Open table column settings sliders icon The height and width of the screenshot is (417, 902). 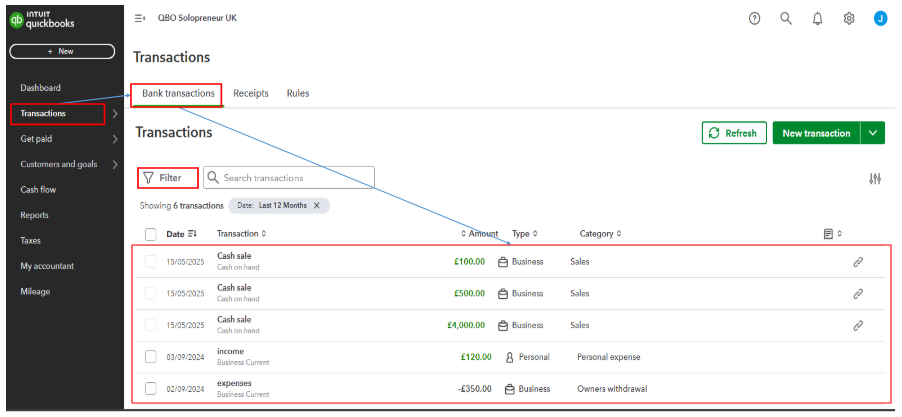pyautogui.click(x=875, y=179)
